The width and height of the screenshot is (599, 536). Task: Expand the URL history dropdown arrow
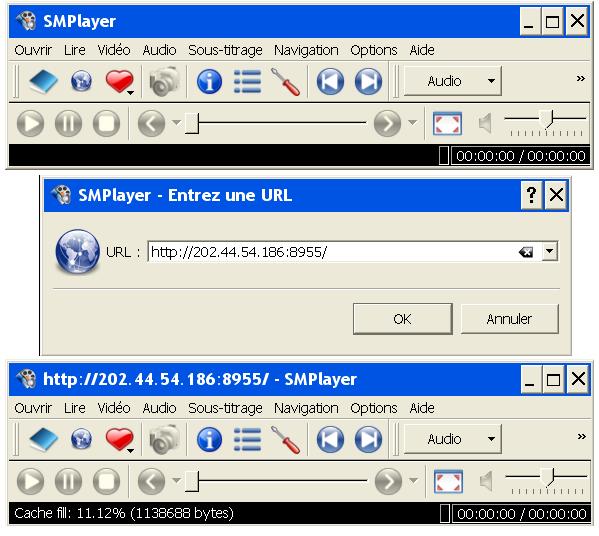(x=550, y=251)
